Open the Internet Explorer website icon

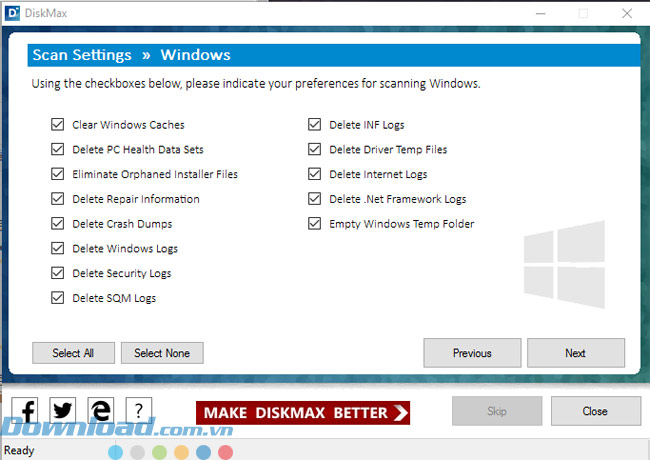pyautogui.click(x=101, y=410)
